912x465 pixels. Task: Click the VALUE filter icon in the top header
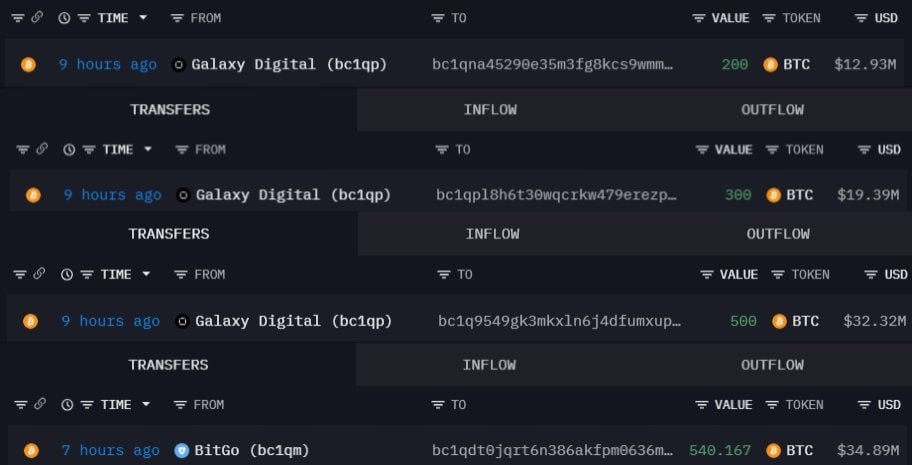point(699,18)
